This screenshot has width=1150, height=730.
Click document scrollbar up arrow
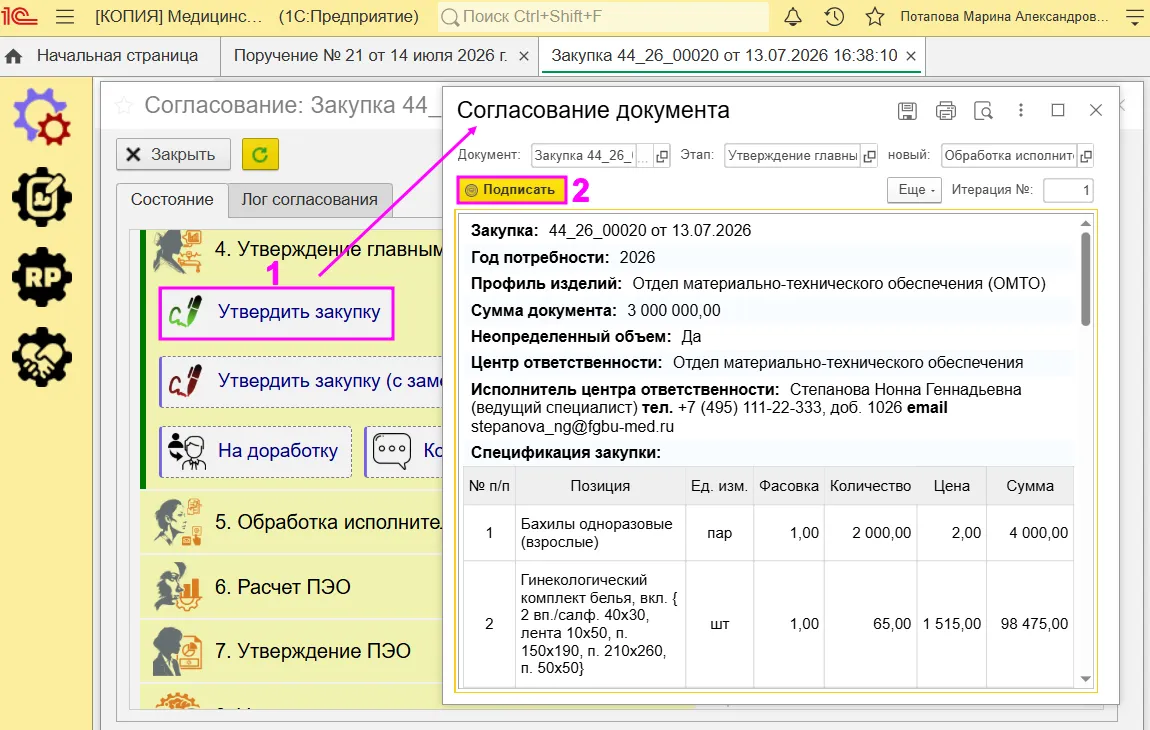(1085, 223)
